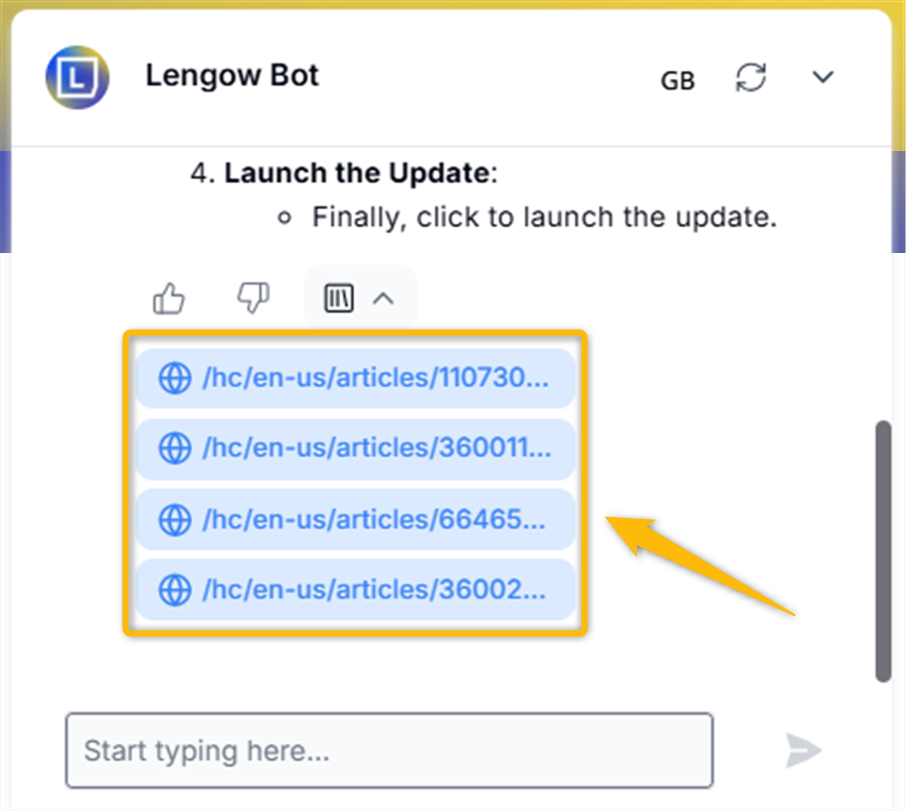The image size is (906, 811).
Task: Open the GB language selector
Action: click(678, 81)
